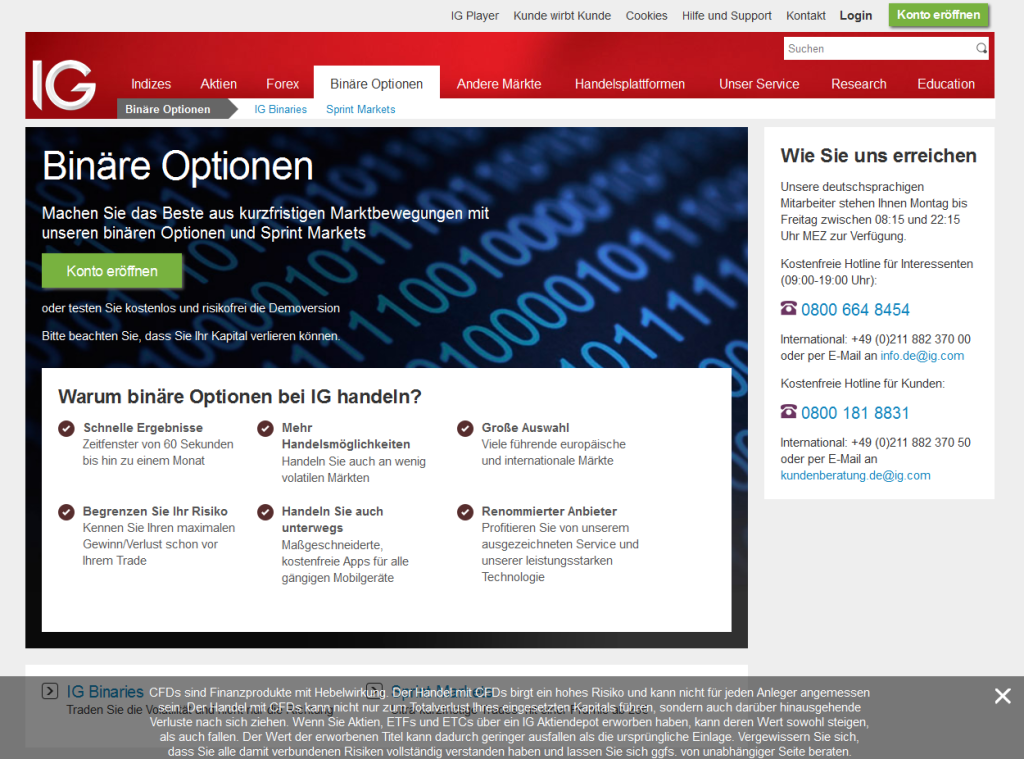
Task: Click Konto eröffnen button in hero banner
Action: pyautogui.click(x=112, y=271)
